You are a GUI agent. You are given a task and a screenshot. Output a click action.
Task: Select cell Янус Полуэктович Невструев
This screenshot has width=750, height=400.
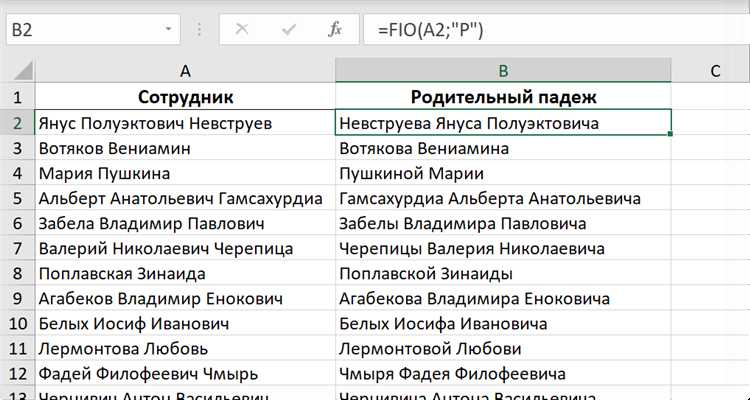[185, 123]
